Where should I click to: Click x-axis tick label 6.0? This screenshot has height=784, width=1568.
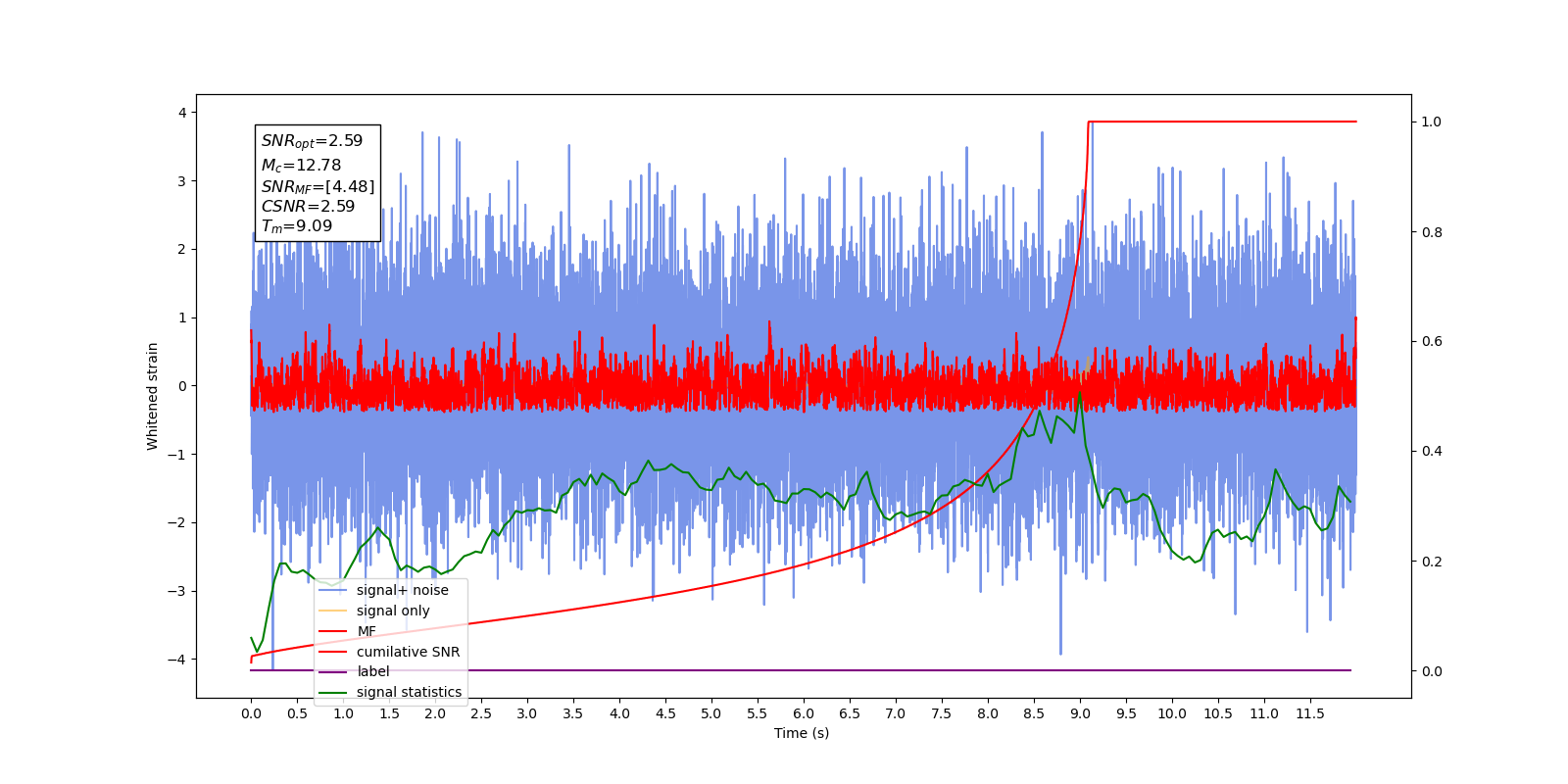tap(804, 713)
